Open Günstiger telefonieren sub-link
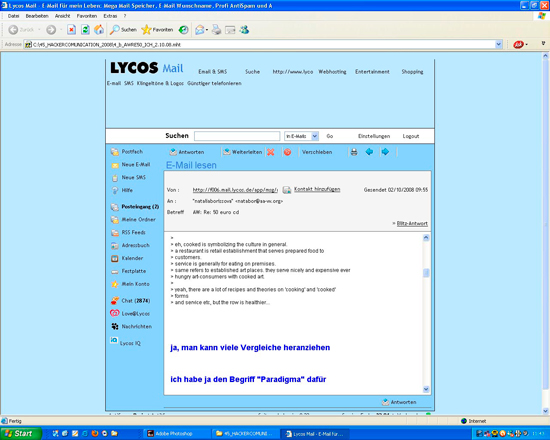 [214, 83]
